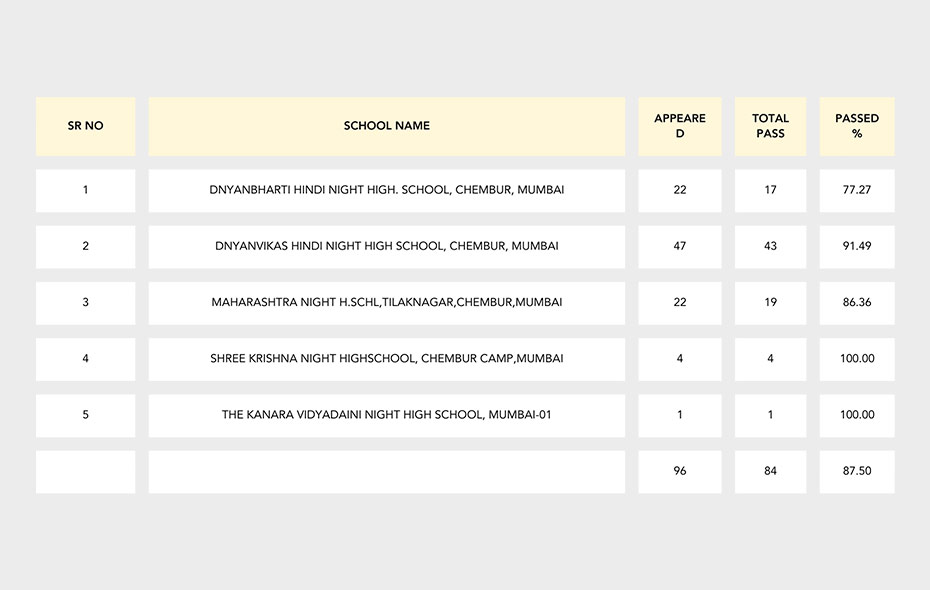930x590 pixels.
Task: Select The Kanara Vidyadaini Night School cell
Action: tap(386, 415)
